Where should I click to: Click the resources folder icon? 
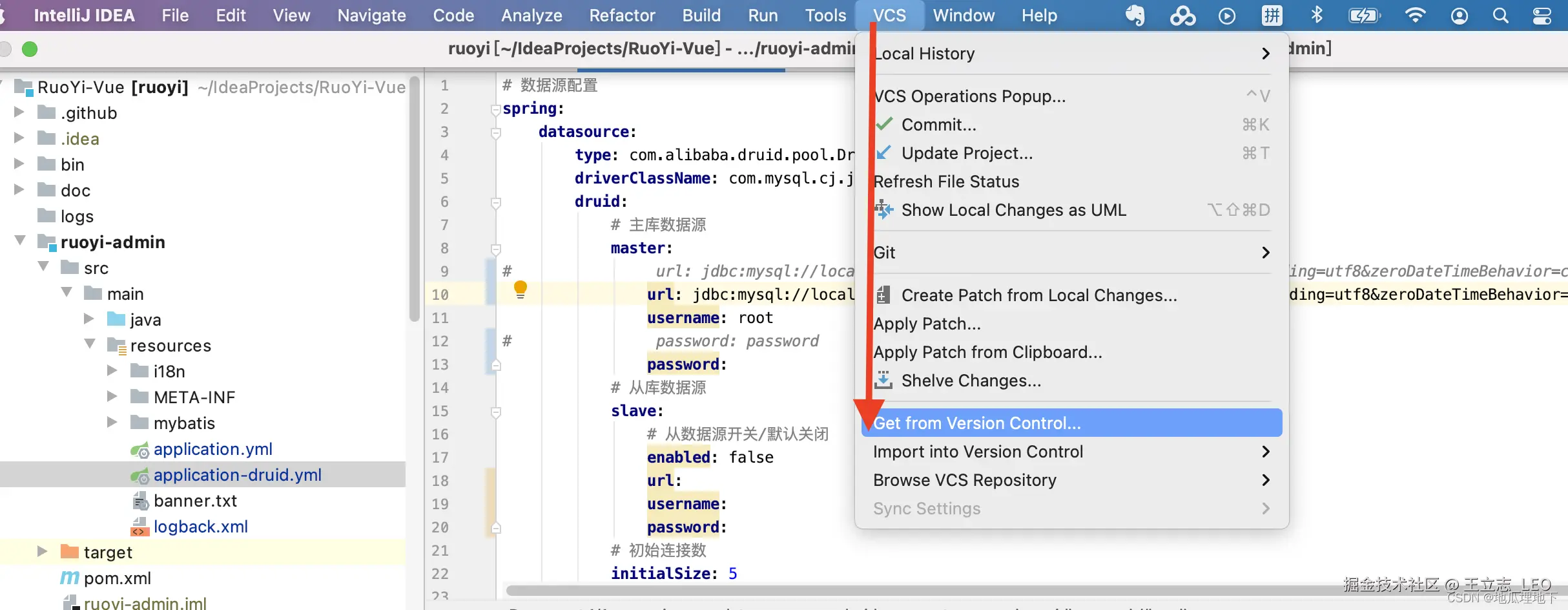(x=116, y=346)
